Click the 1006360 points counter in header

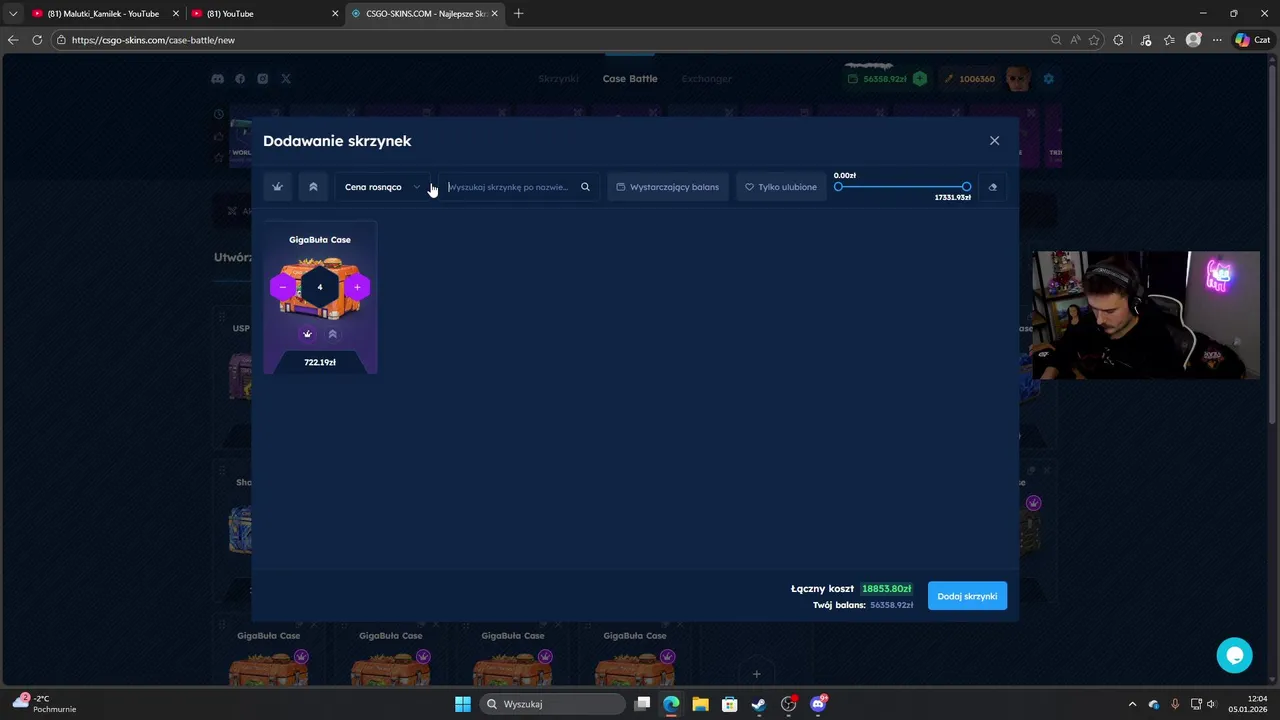click(x=977, y=79)
